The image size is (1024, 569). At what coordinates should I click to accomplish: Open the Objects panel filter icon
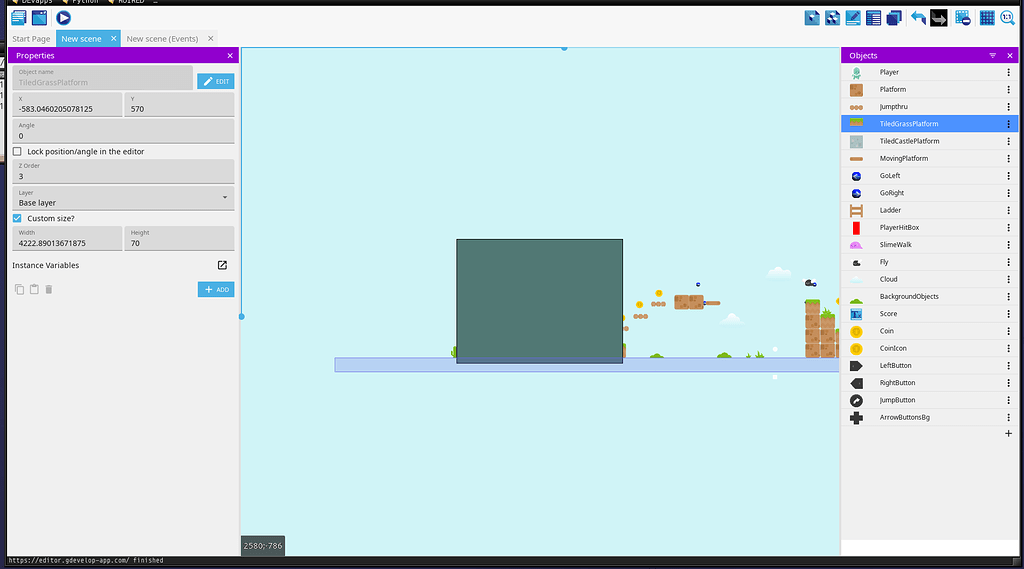coord(993,56)
